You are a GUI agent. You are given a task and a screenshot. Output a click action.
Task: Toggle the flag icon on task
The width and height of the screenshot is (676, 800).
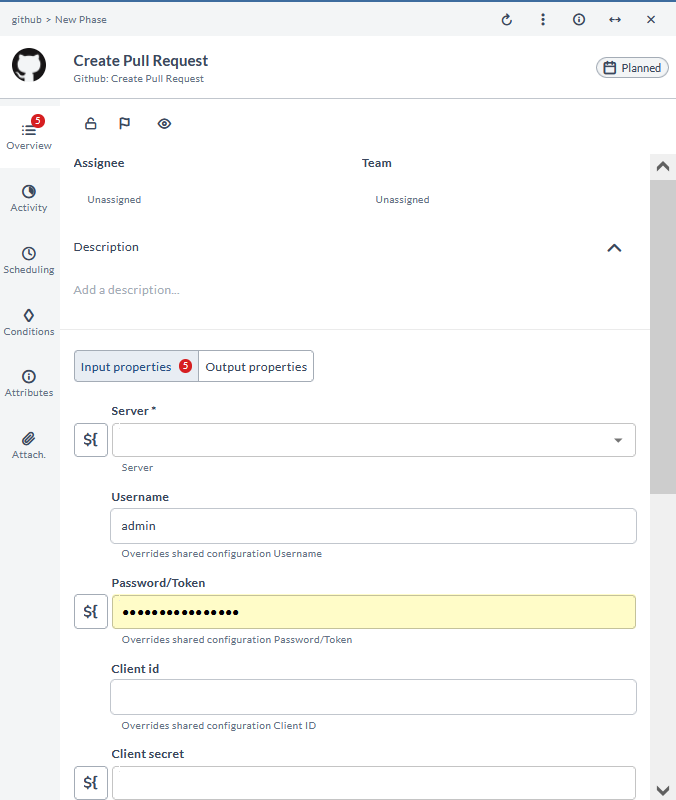[x=124, y=123]
